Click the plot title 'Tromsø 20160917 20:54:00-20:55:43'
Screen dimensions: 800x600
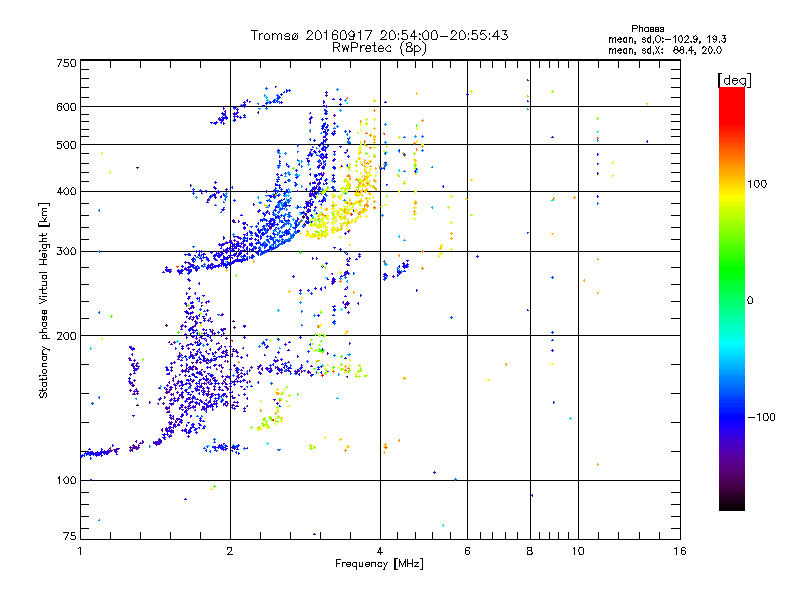pos(379,35)
